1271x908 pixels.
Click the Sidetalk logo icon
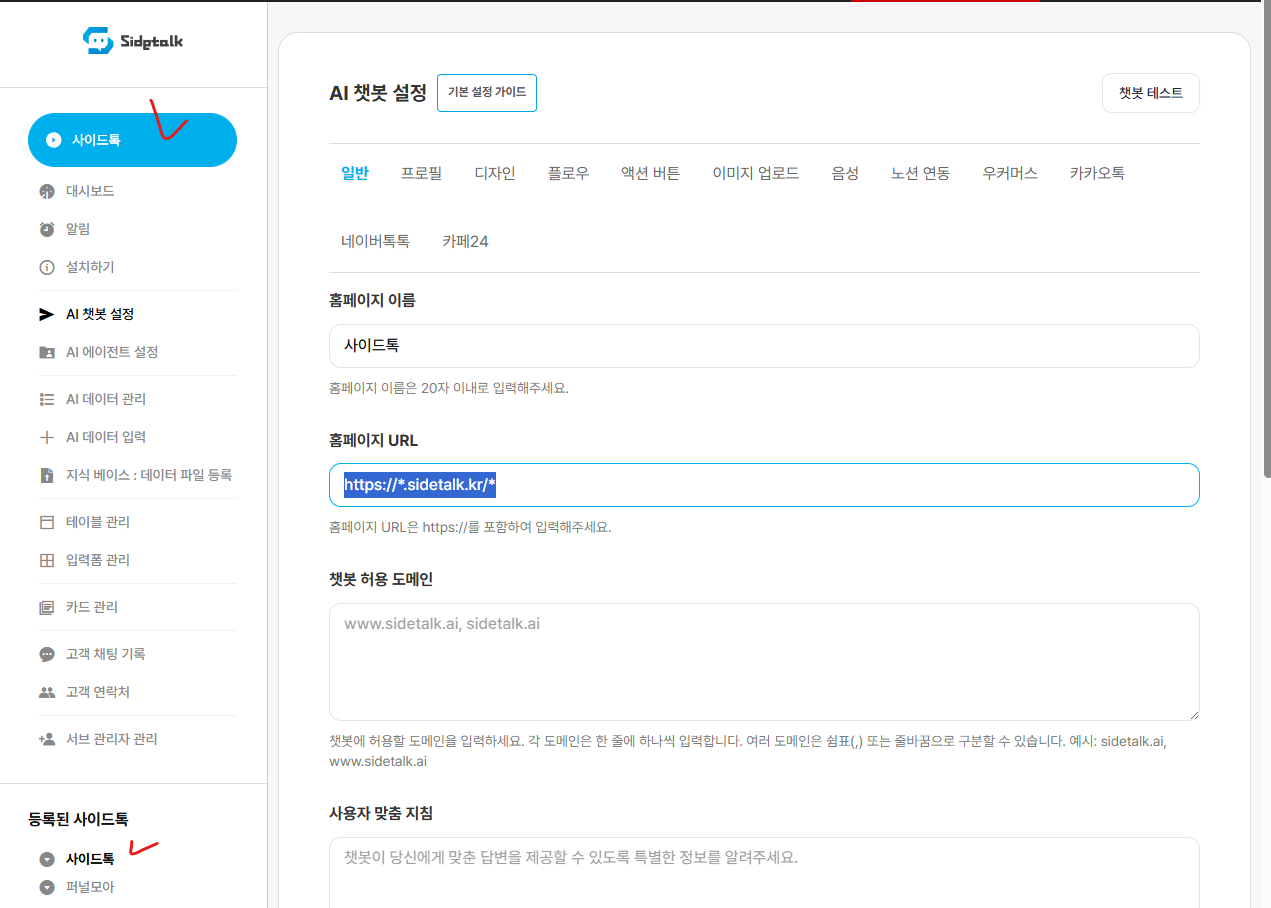coord(98,41)
